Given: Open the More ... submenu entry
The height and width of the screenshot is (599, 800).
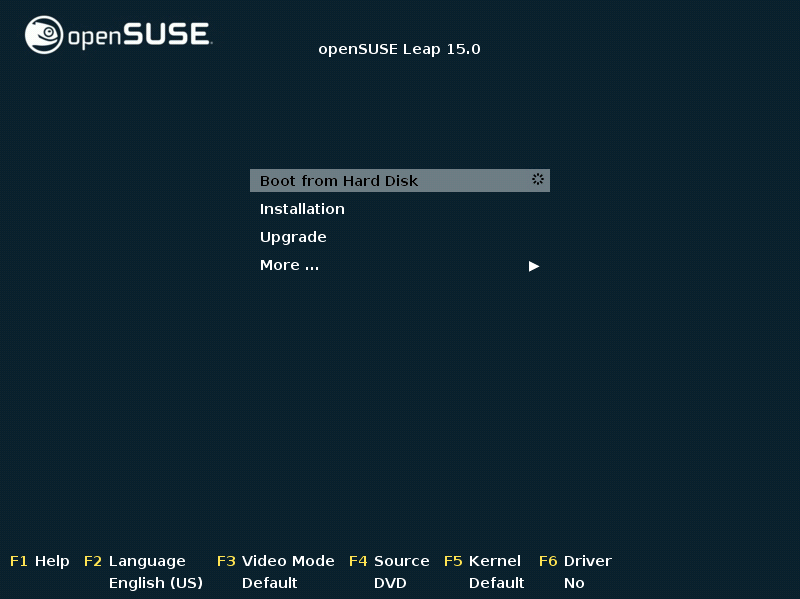Looking at the screenshot, I should pyautogui.click(x=289, y=265).
